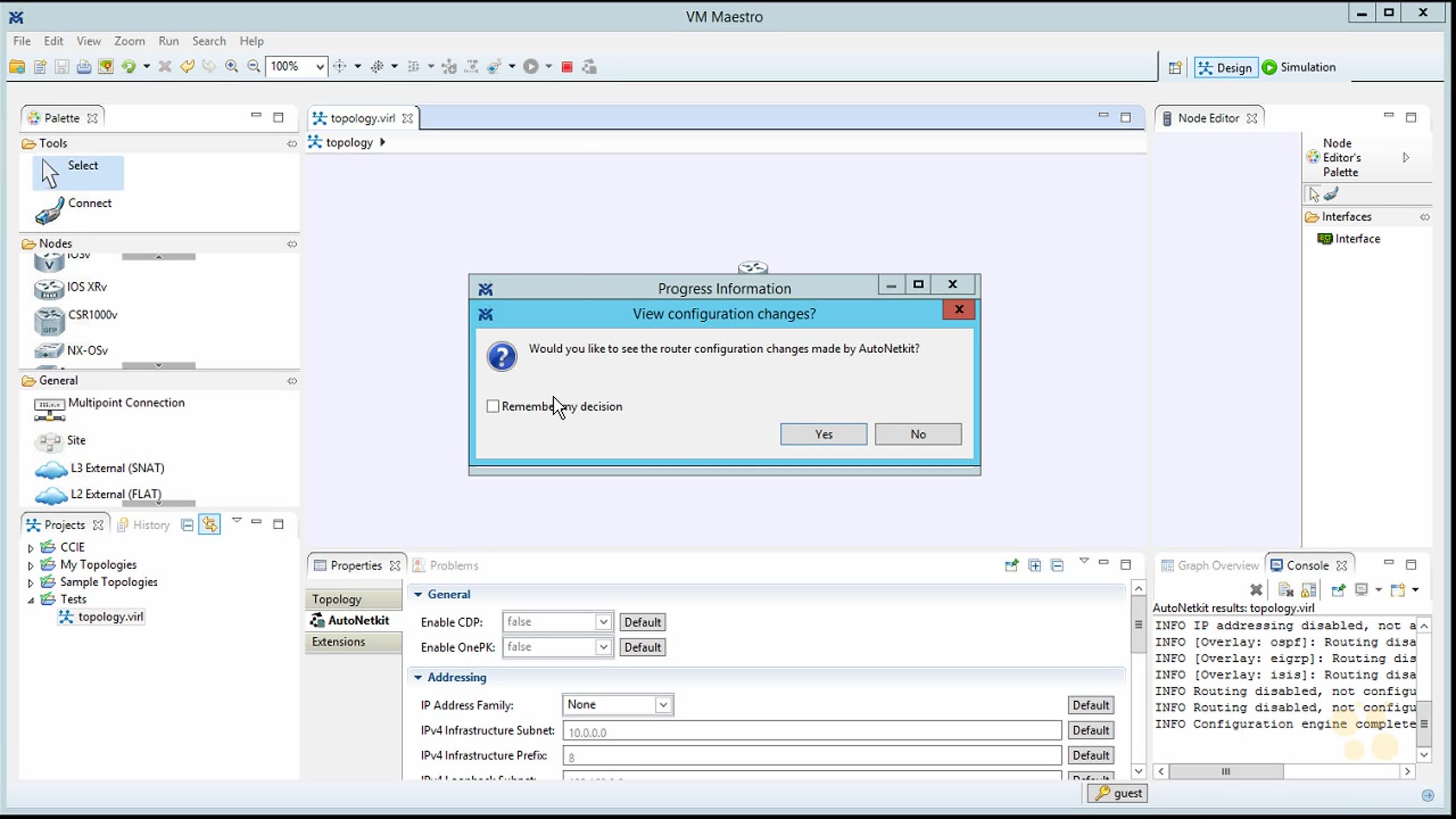Viewport: 1456px width, 819px height.
Task: Switch to the Design perspective
Action: click(x=1226, y=68)
